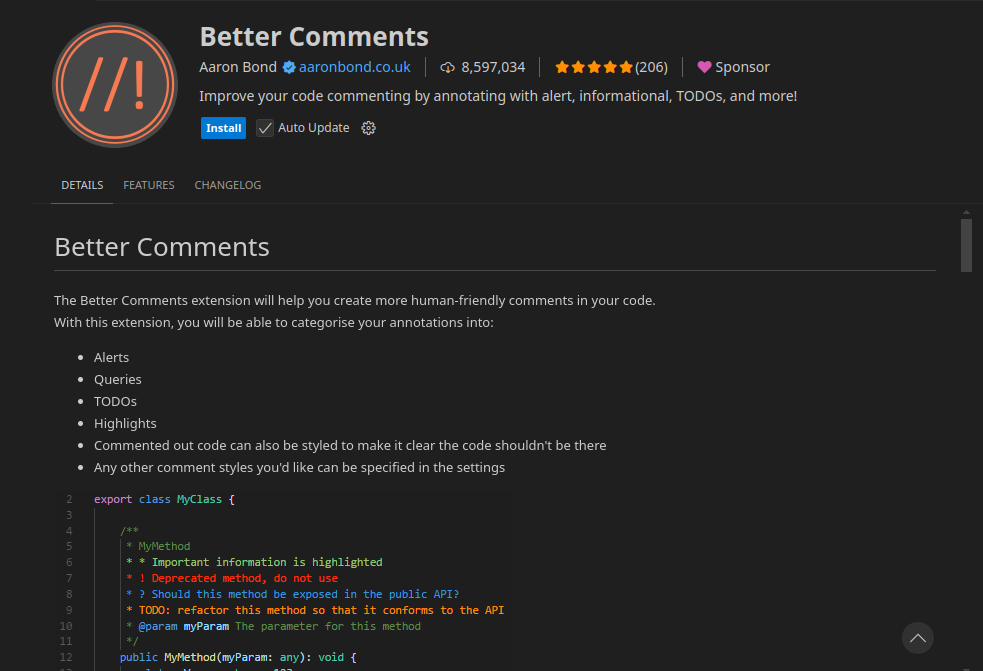This screenshot has width=983, height=671.
Task: Click the Better Comments README heading
Action: click(162, 247)
